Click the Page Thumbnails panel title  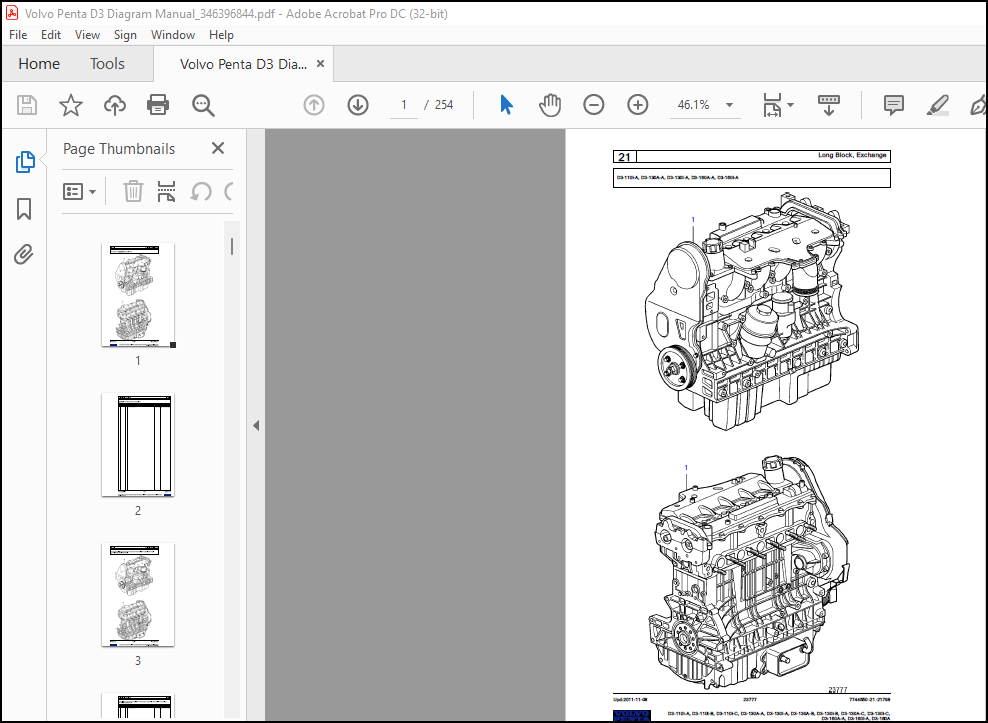point(119,149)
